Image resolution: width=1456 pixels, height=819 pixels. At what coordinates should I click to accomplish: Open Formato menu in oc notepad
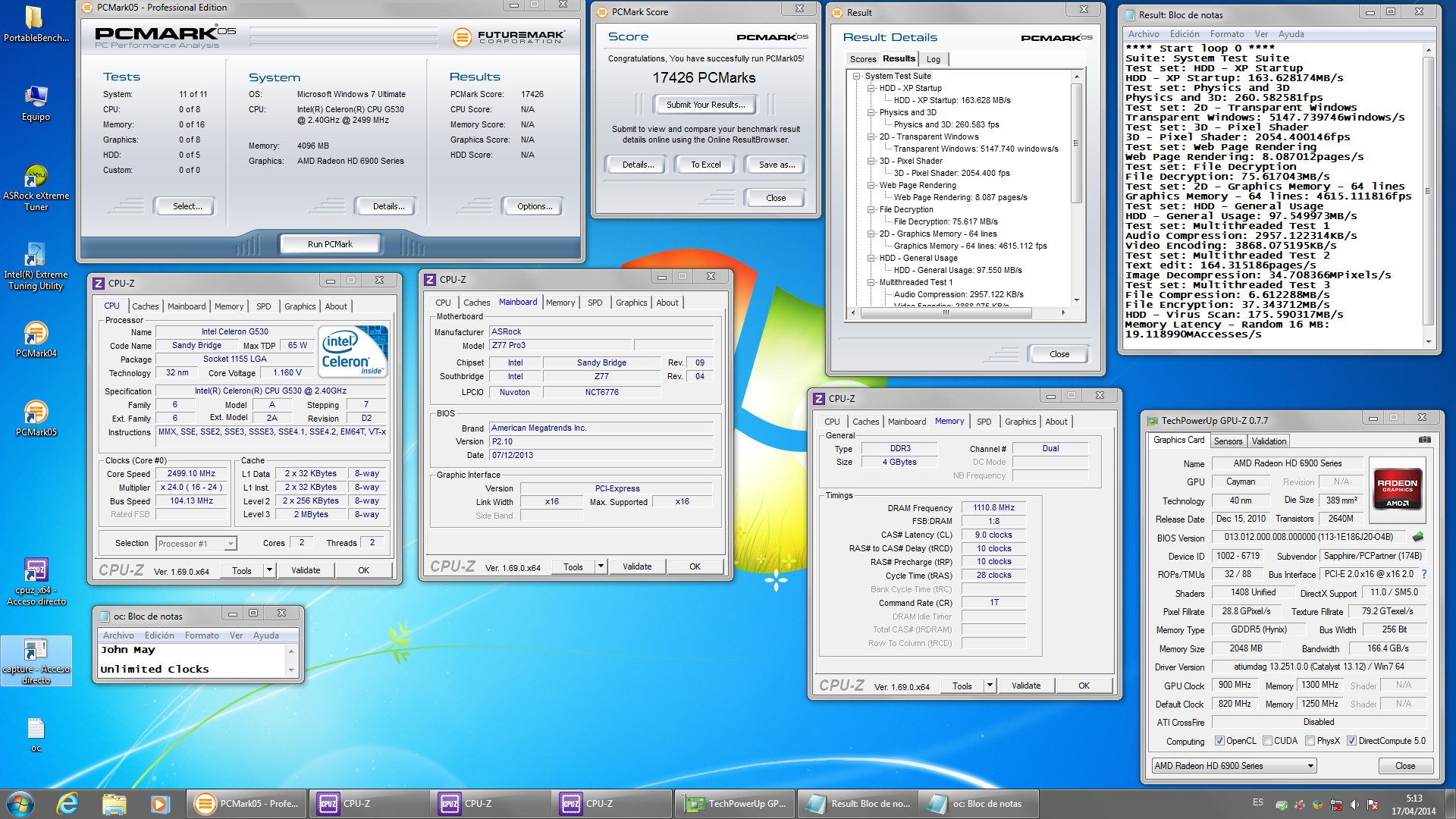tap(202, 635)
